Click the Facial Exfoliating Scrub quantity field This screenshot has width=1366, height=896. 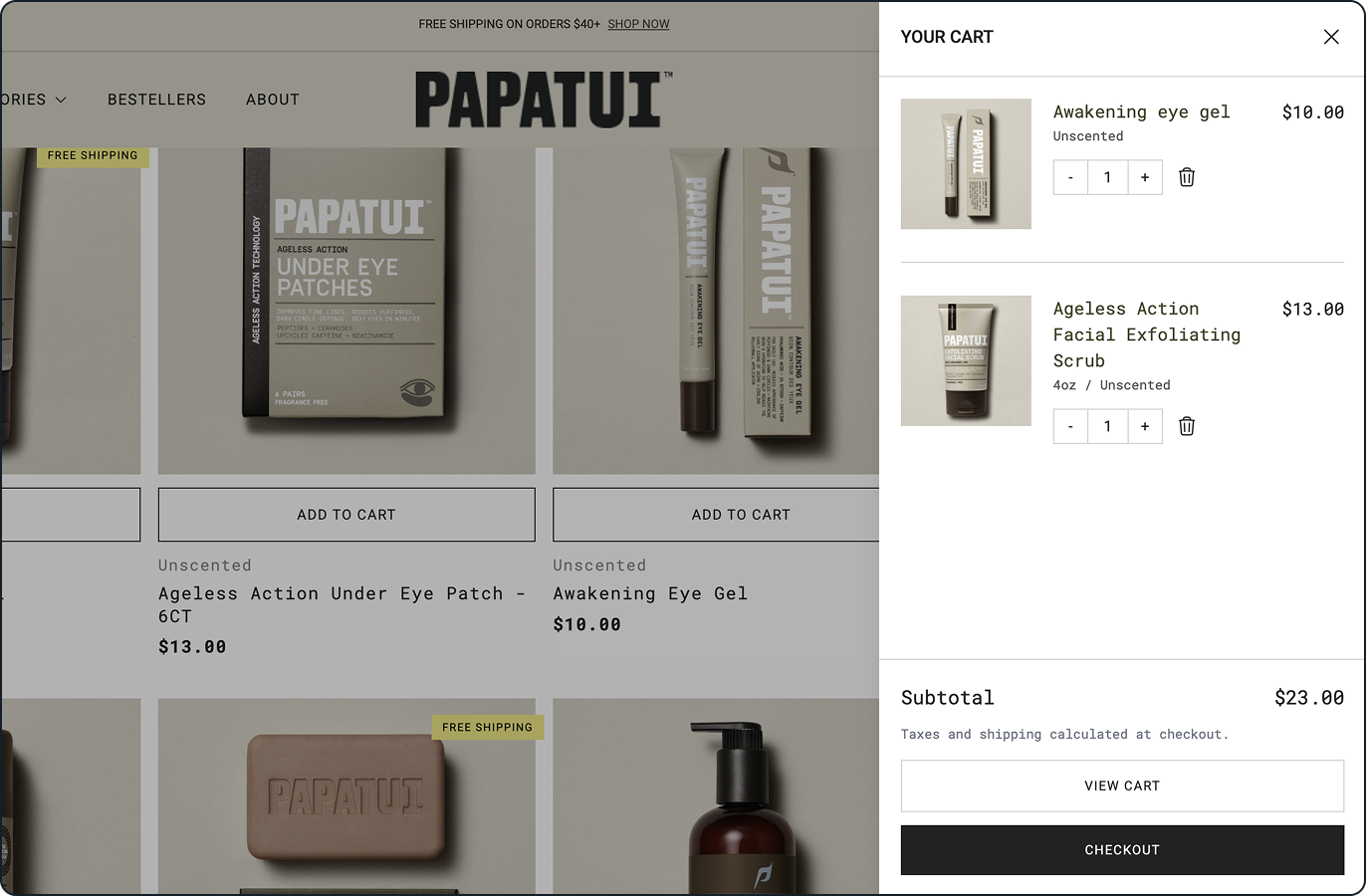pyautogui.click(x=1107, y=426)
